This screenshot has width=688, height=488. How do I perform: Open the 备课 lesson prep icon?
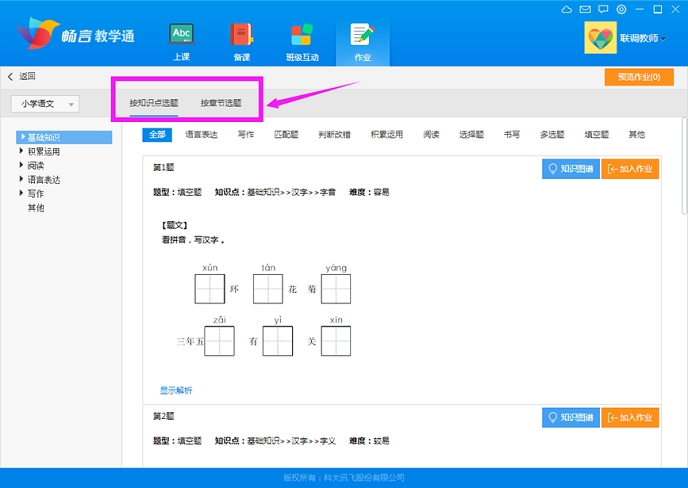click(x=241, y=41)
